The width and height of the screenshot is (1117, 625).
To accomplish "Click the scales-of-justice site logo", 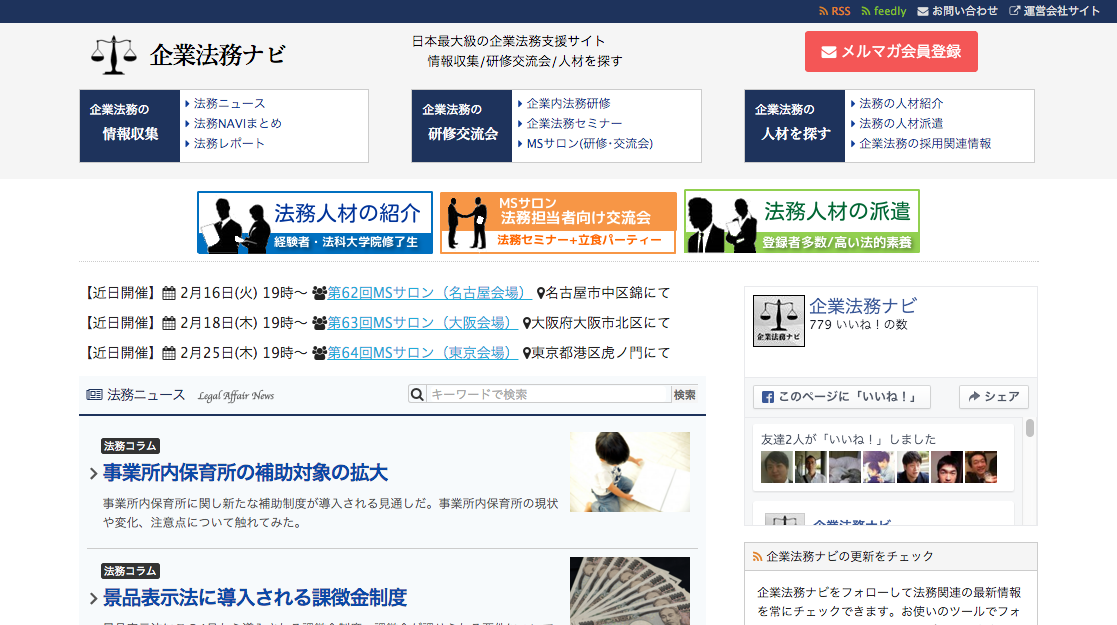I will [114, 55].
